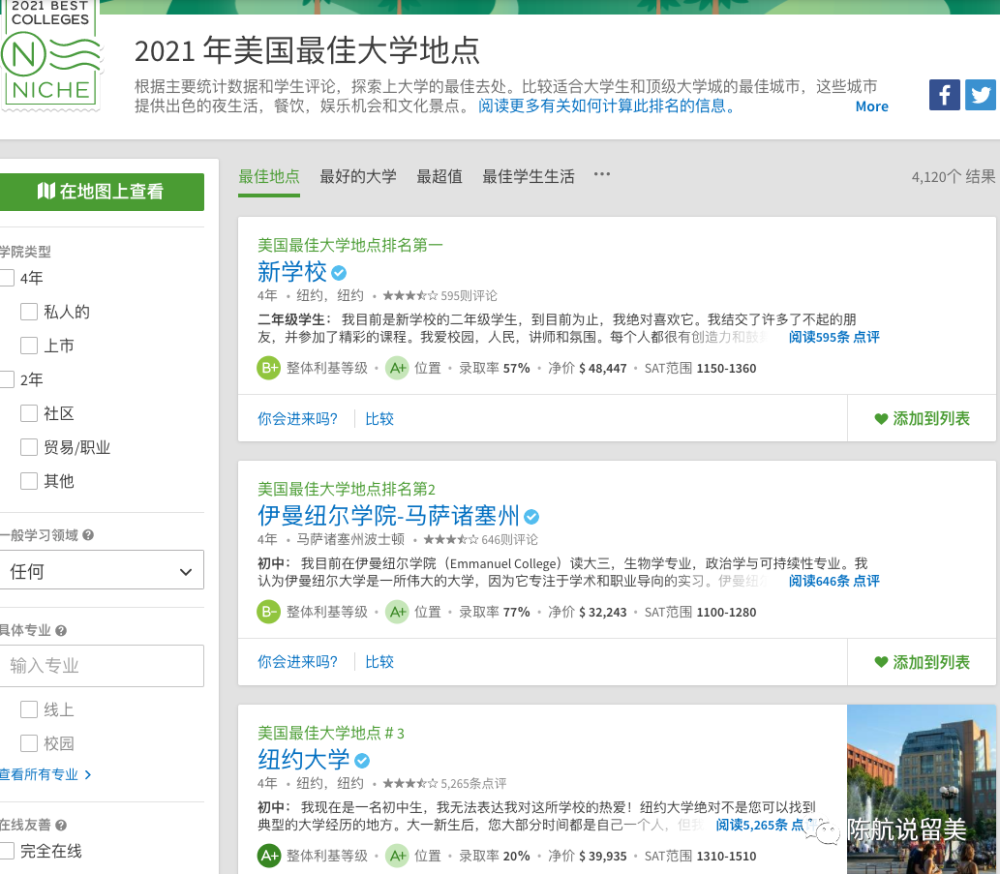Share the page on Facebook
1000x874 pixels.
(x=944, y=95)
